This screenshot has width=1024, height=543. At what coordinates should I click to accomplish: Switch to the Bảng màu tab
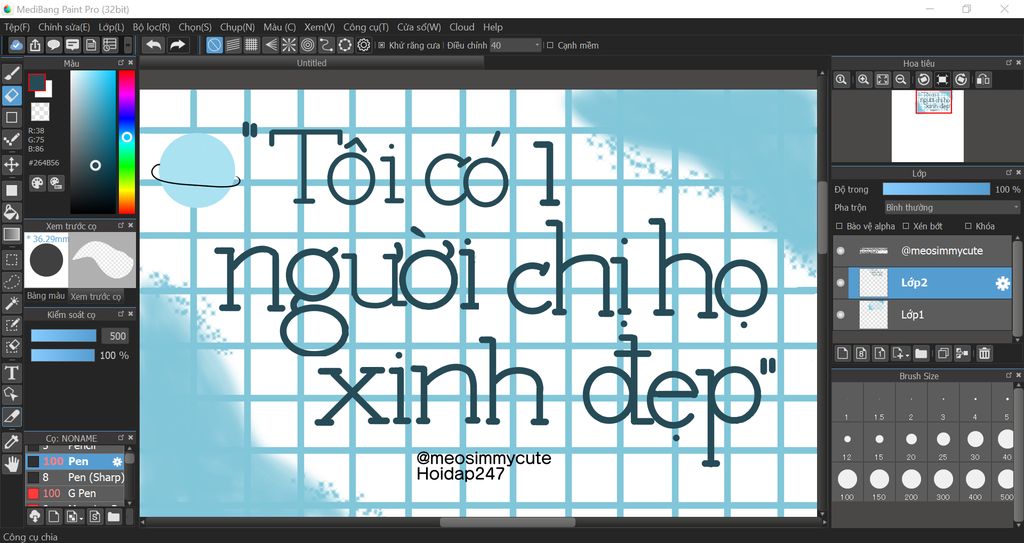click(46, 296)
